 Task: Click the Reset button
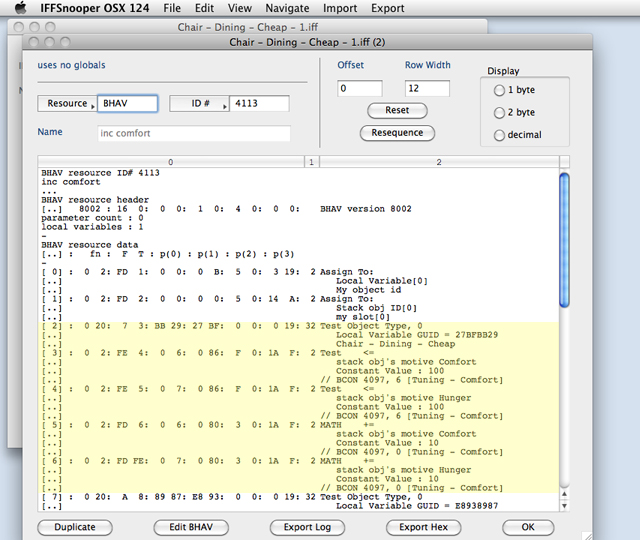397,111
